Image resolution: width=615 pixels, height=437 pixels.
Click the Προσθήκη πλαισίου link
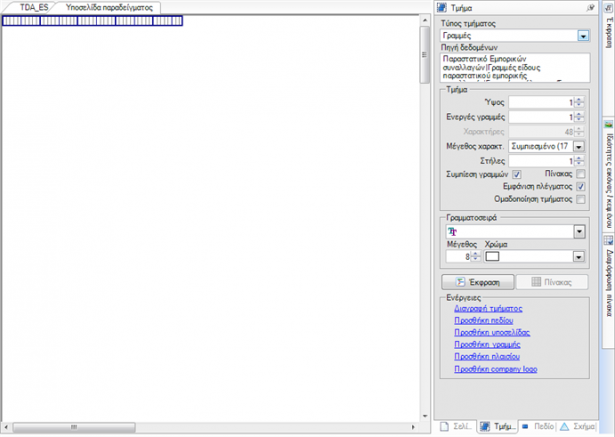pyautogui.click(x=487, y=357)
